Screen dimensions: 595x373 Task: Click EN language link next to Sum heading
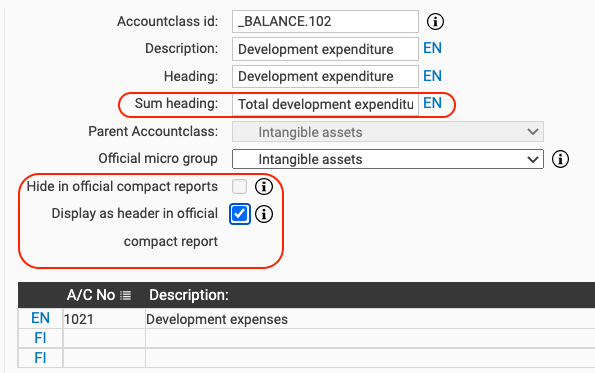(x=432, y=103)
